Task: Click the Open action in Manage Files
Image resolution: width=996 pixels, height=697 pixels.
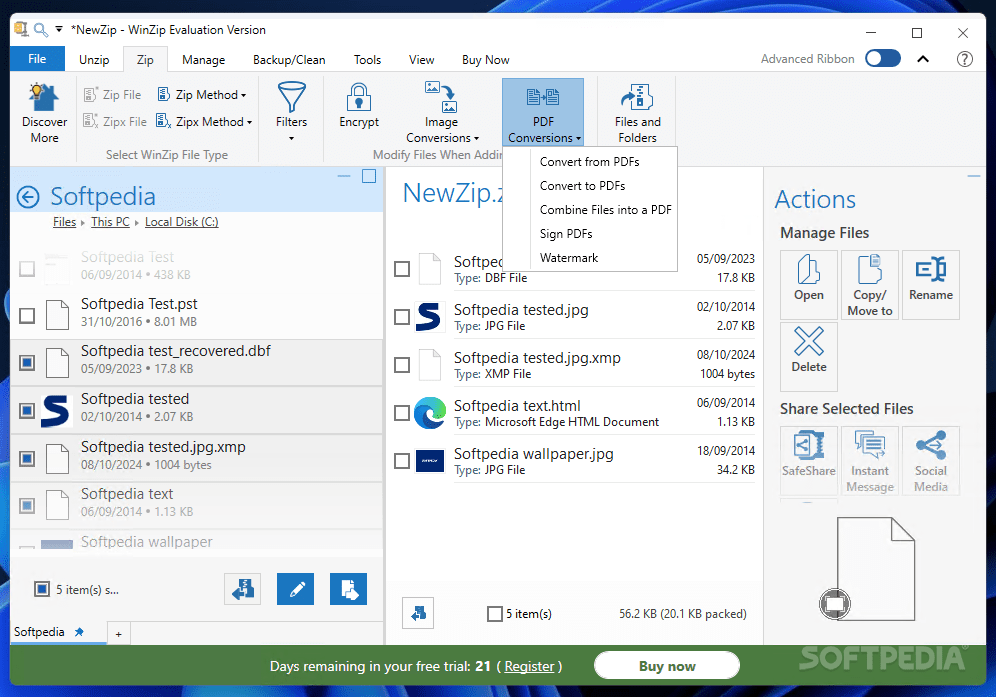Action: 809,284
